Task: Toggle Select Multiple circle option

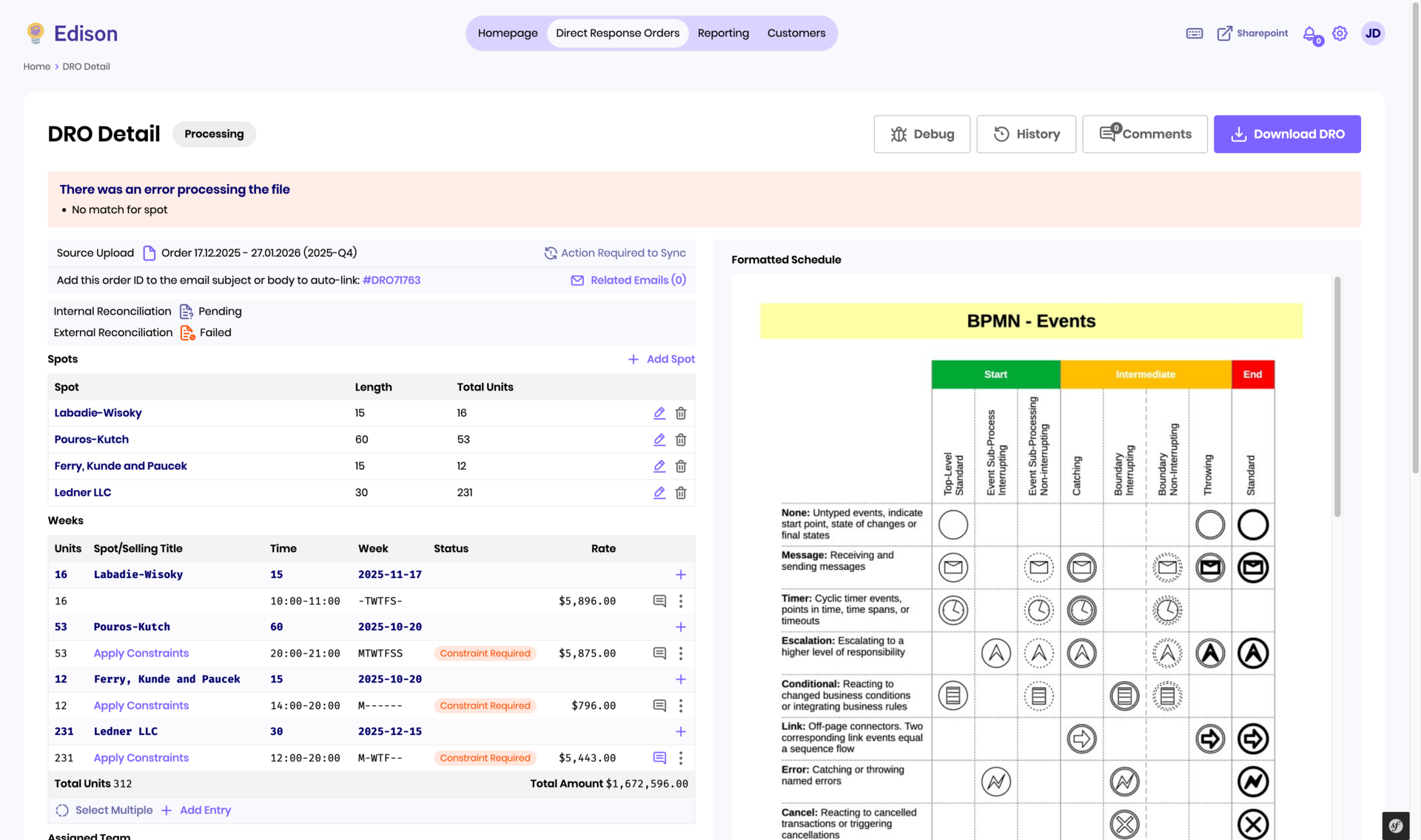Action: (62, 810)
